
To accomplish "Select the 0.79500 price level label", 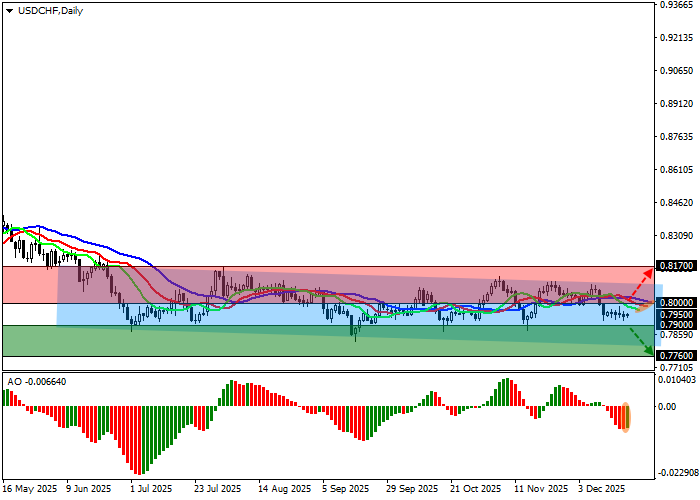I will click(676, 315).
